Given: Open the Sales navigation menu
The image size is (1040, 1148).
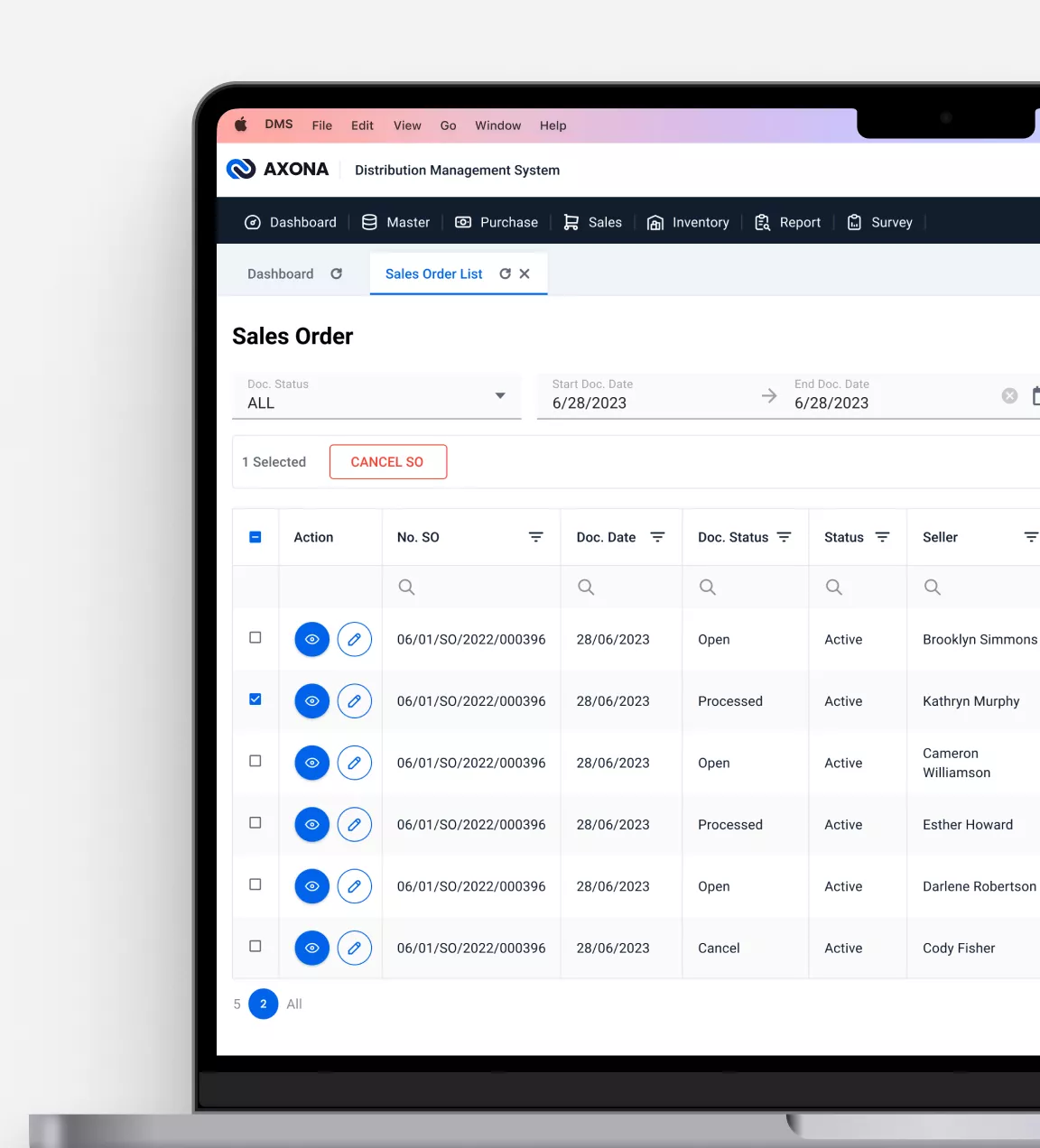Looking at the screenshot, I should pos(592,222).
